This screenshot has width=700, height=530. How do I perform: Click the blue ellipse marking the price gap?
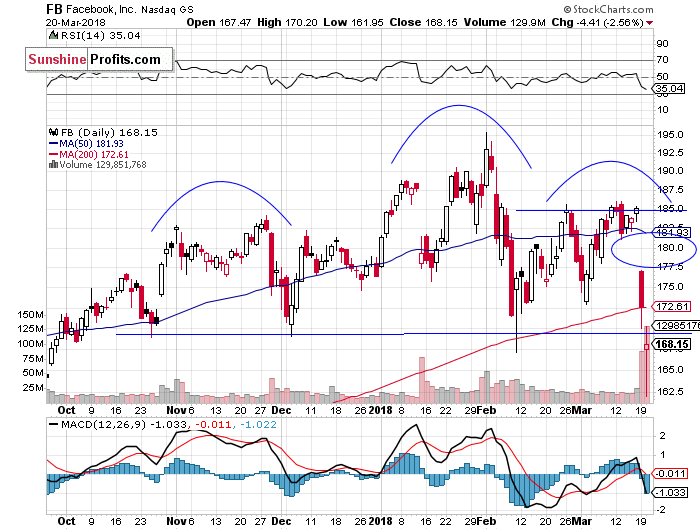[x=654, y=249]
